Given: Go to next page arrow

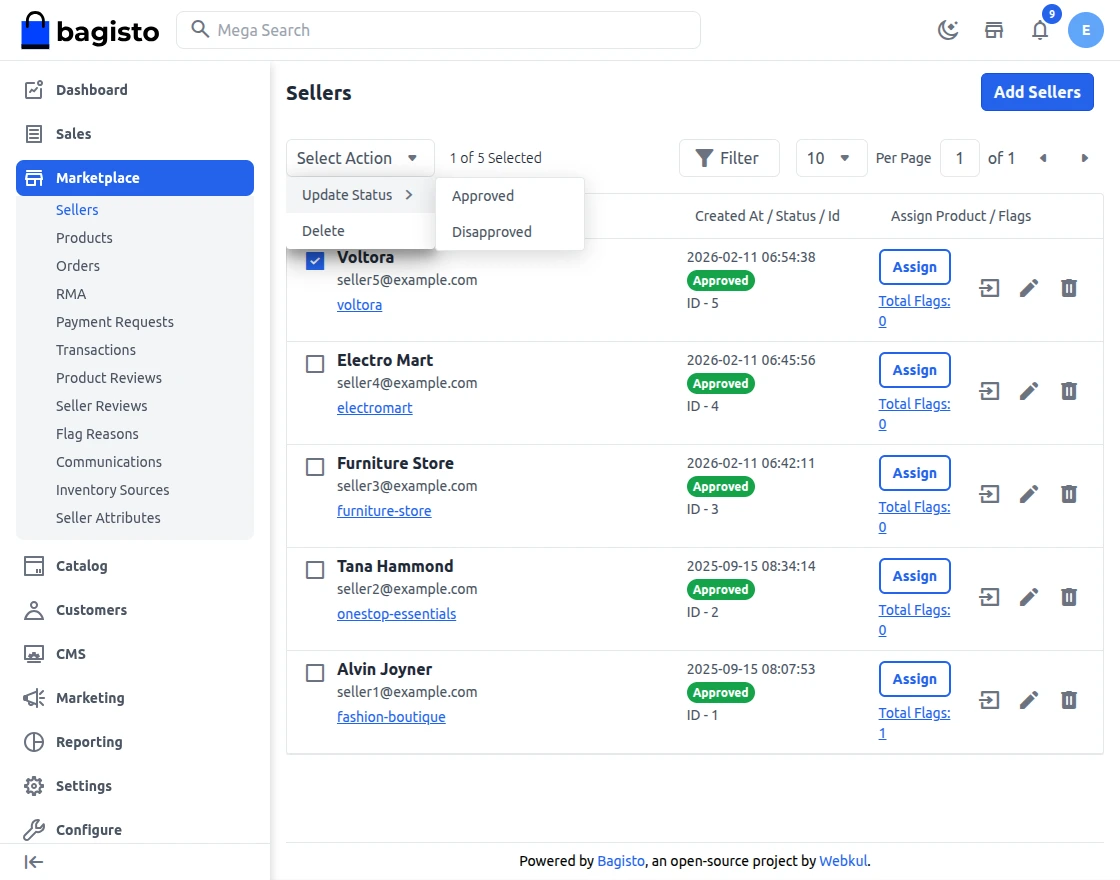Looking at the screenshot, I should [x=1084, y=158].
